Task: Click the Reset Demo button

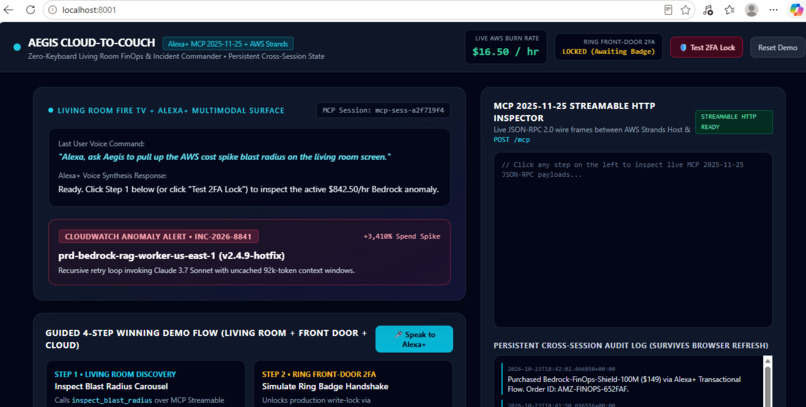Action: click(x=778, y=47)
